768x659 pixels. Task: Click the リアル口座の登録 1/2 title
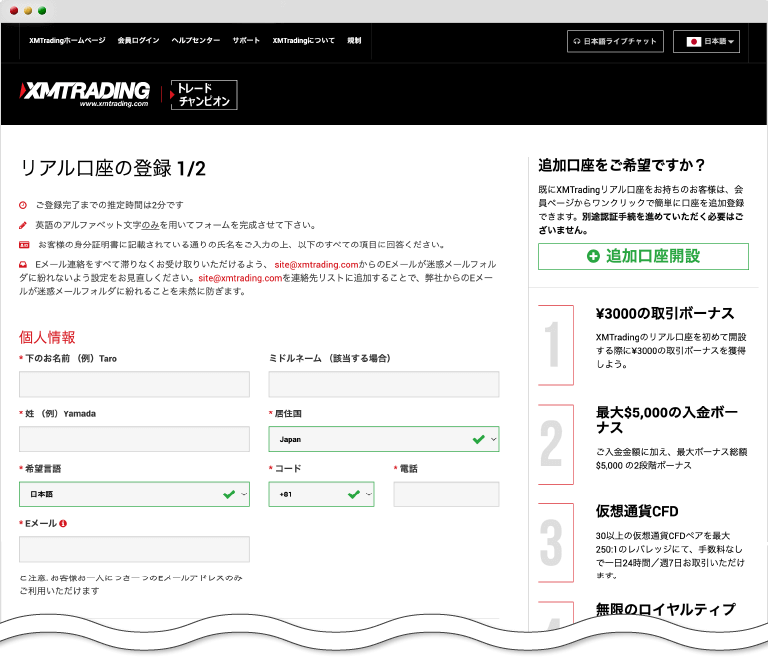click(112, 169)
